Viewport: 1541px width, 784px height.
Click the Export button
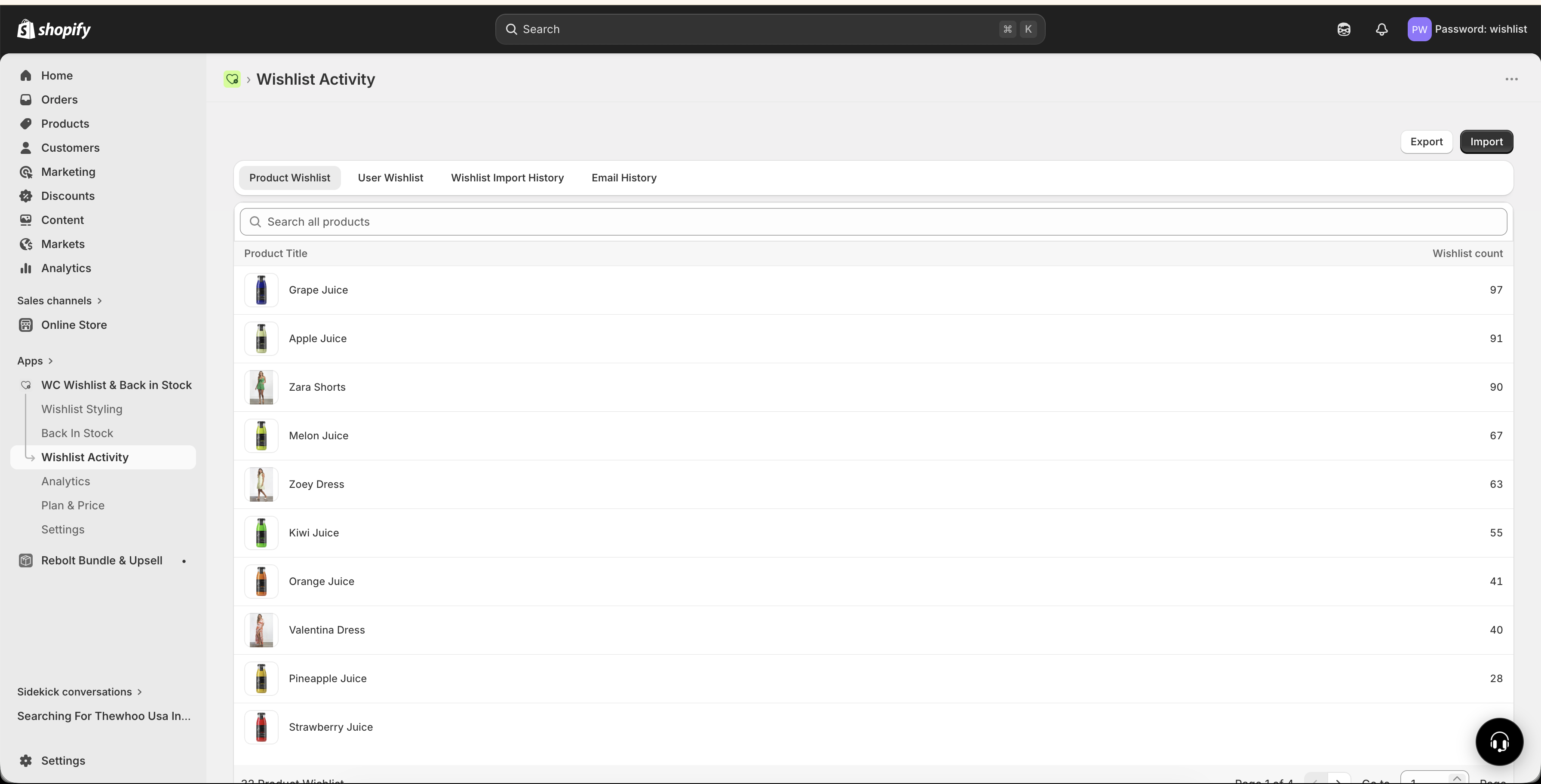tap(1426, 142)
